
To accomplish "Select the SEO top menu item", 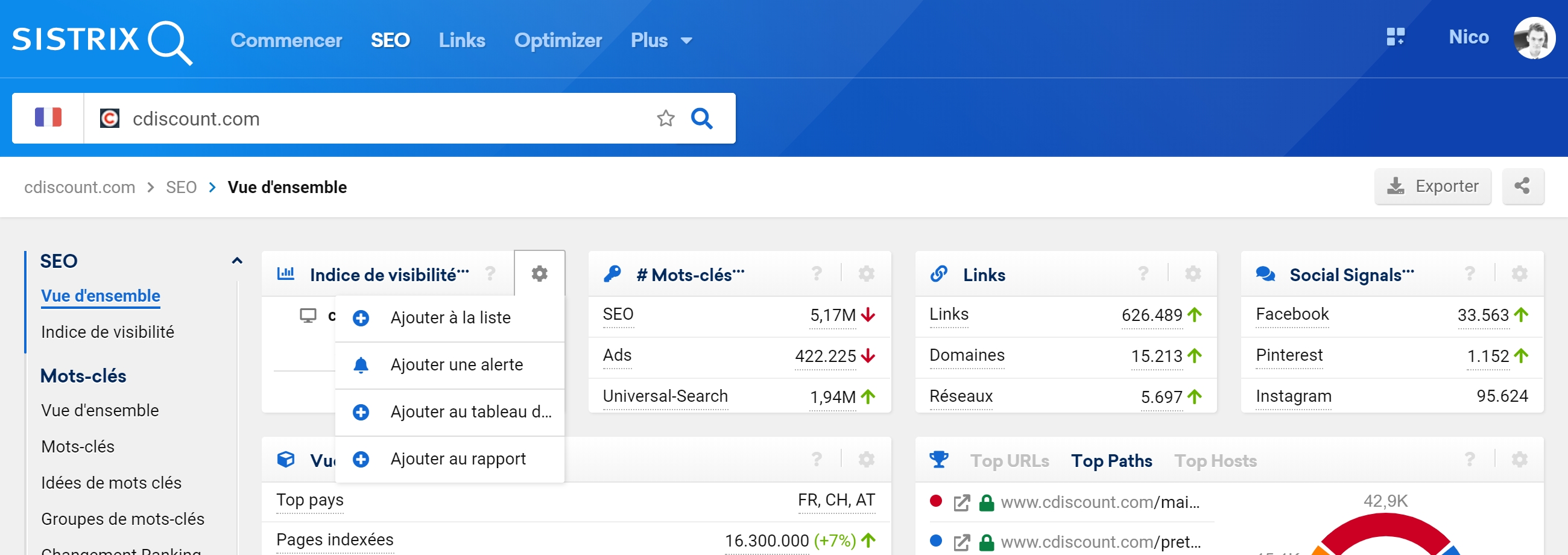I will tap(390, 40).
